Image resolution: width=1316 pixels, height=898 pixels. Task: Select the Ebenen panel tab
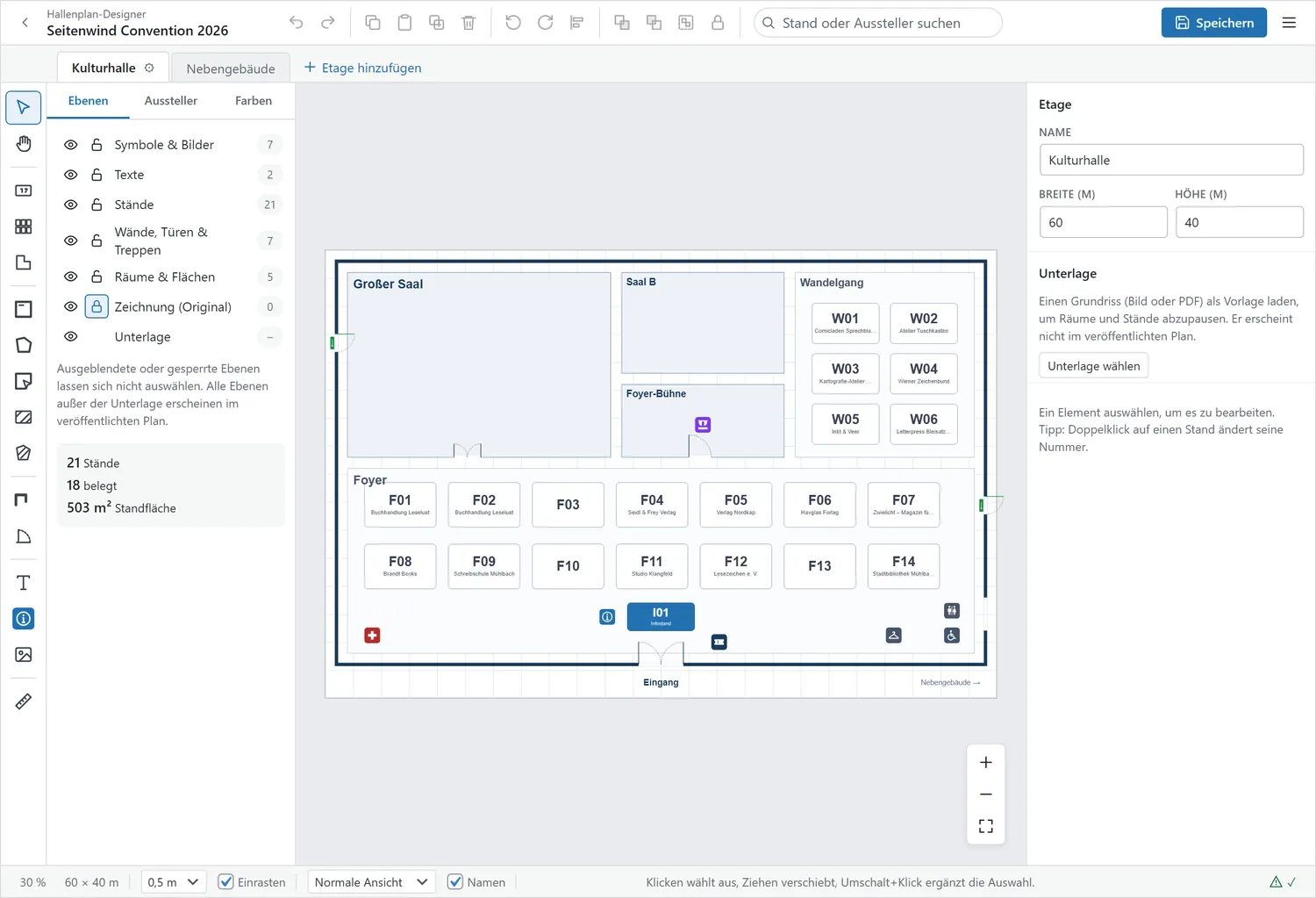(x=88, y=101)
